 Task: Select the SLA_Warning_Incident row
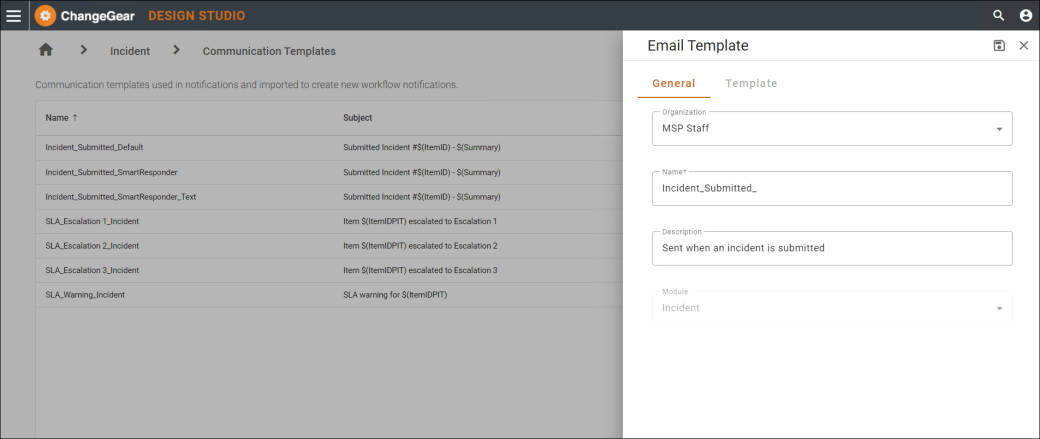(329, 295)
